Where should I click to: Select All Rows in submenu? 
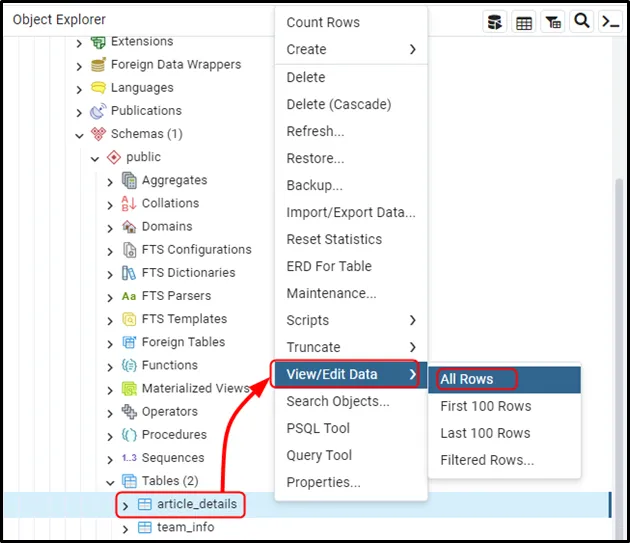coord(467,379)
